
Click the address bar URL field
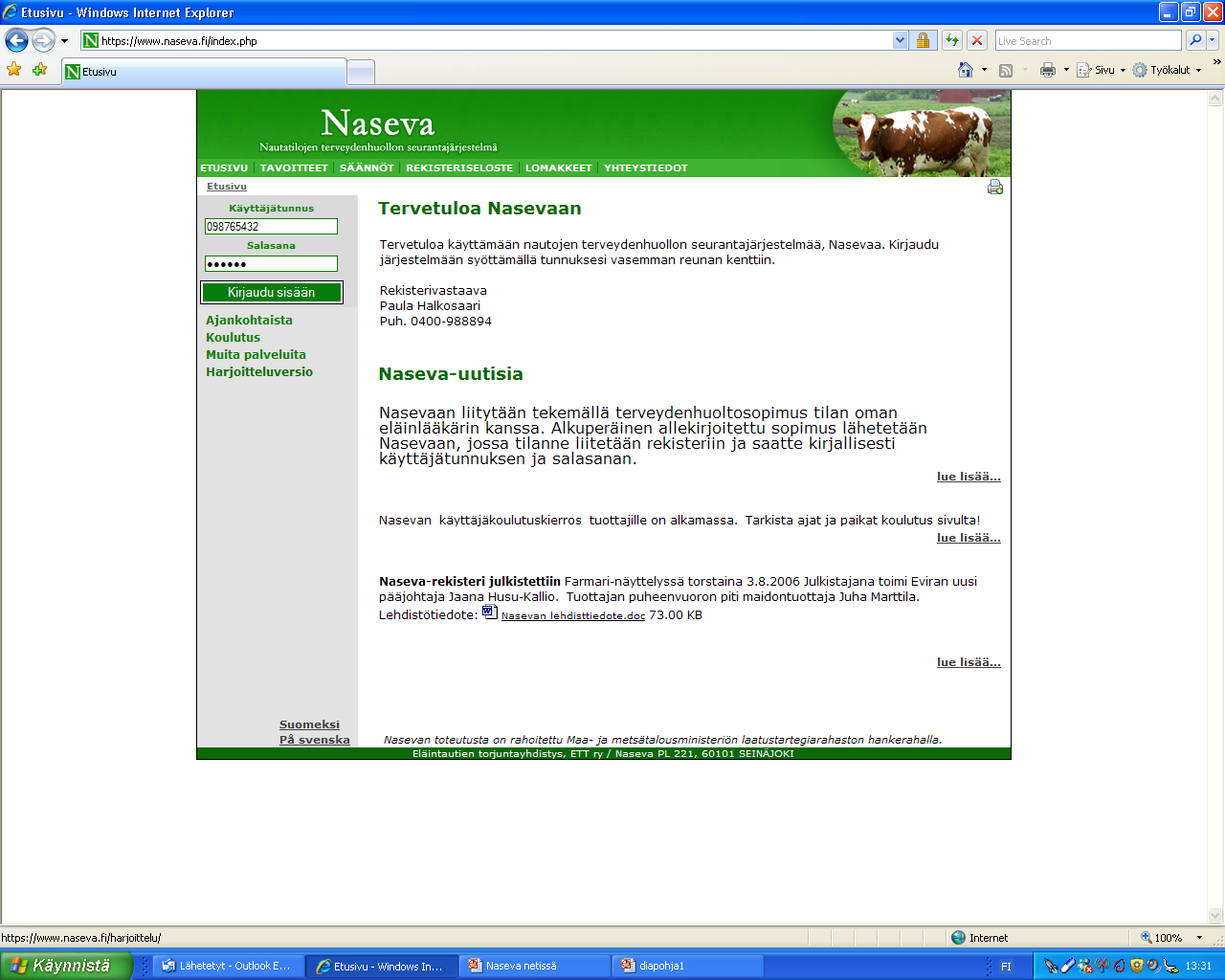coord(486,40)
